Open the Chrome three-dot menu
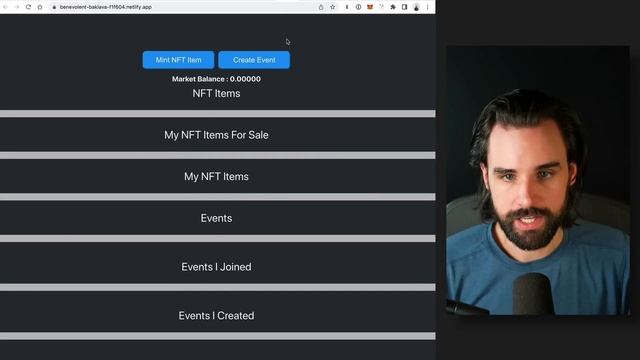 427,7
